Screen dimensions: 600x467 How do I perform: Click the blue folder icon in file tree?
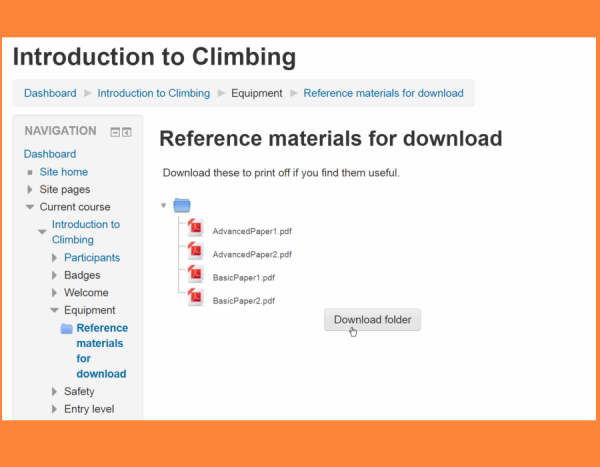(x=181, y=206)
